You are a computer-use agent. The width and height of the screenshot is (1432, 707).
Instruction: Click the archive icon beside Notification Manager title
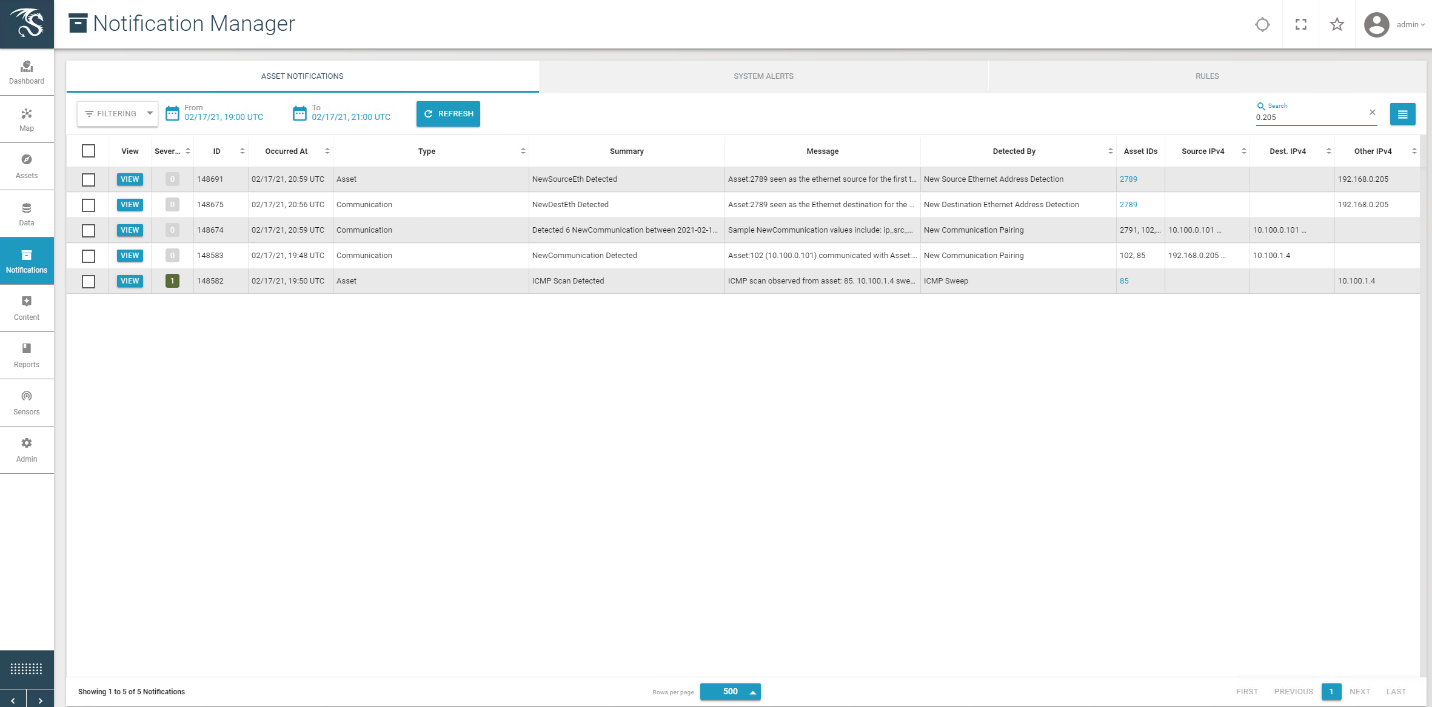tap(78, 24)
